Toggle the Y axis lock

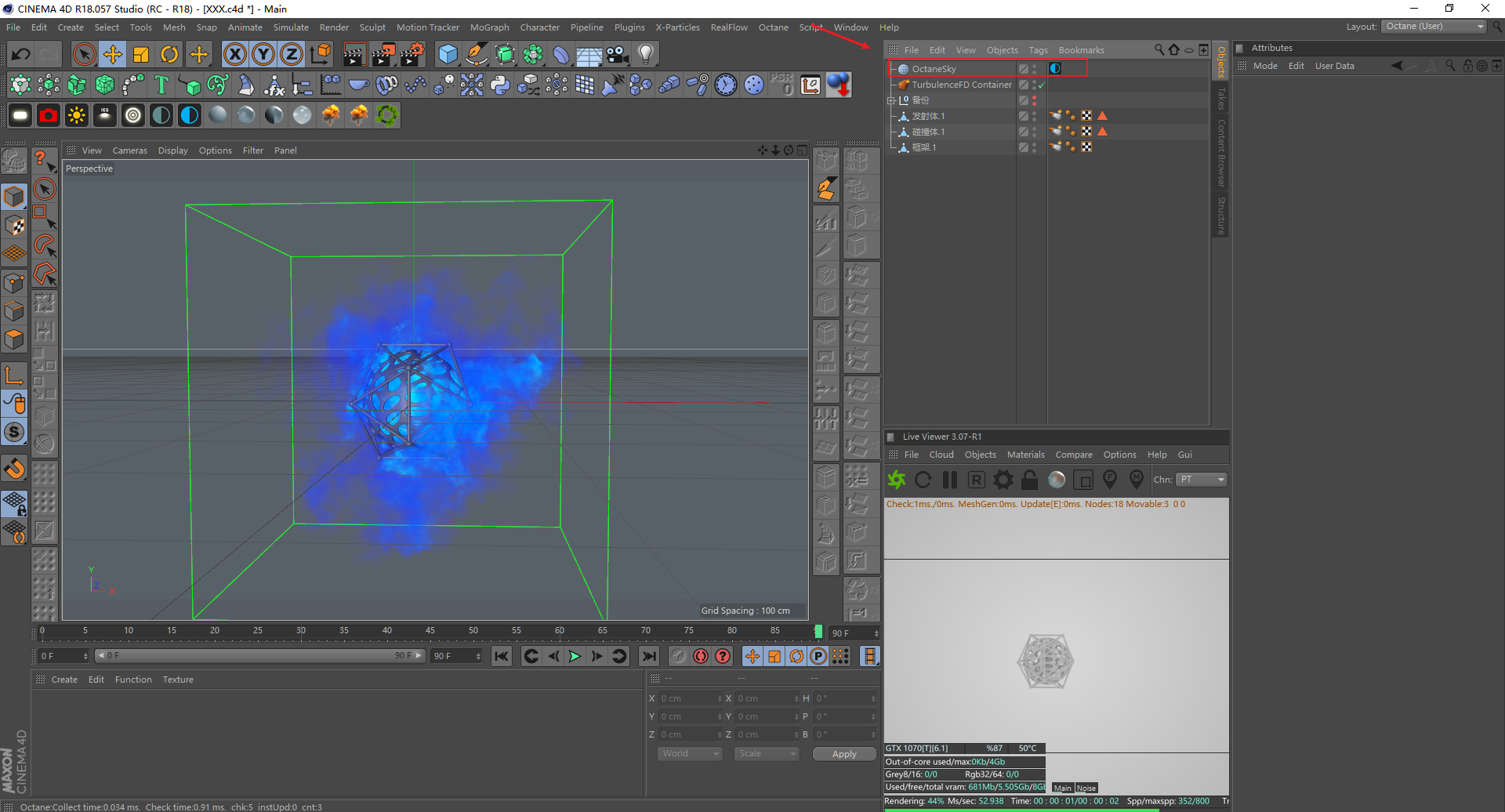263,54
